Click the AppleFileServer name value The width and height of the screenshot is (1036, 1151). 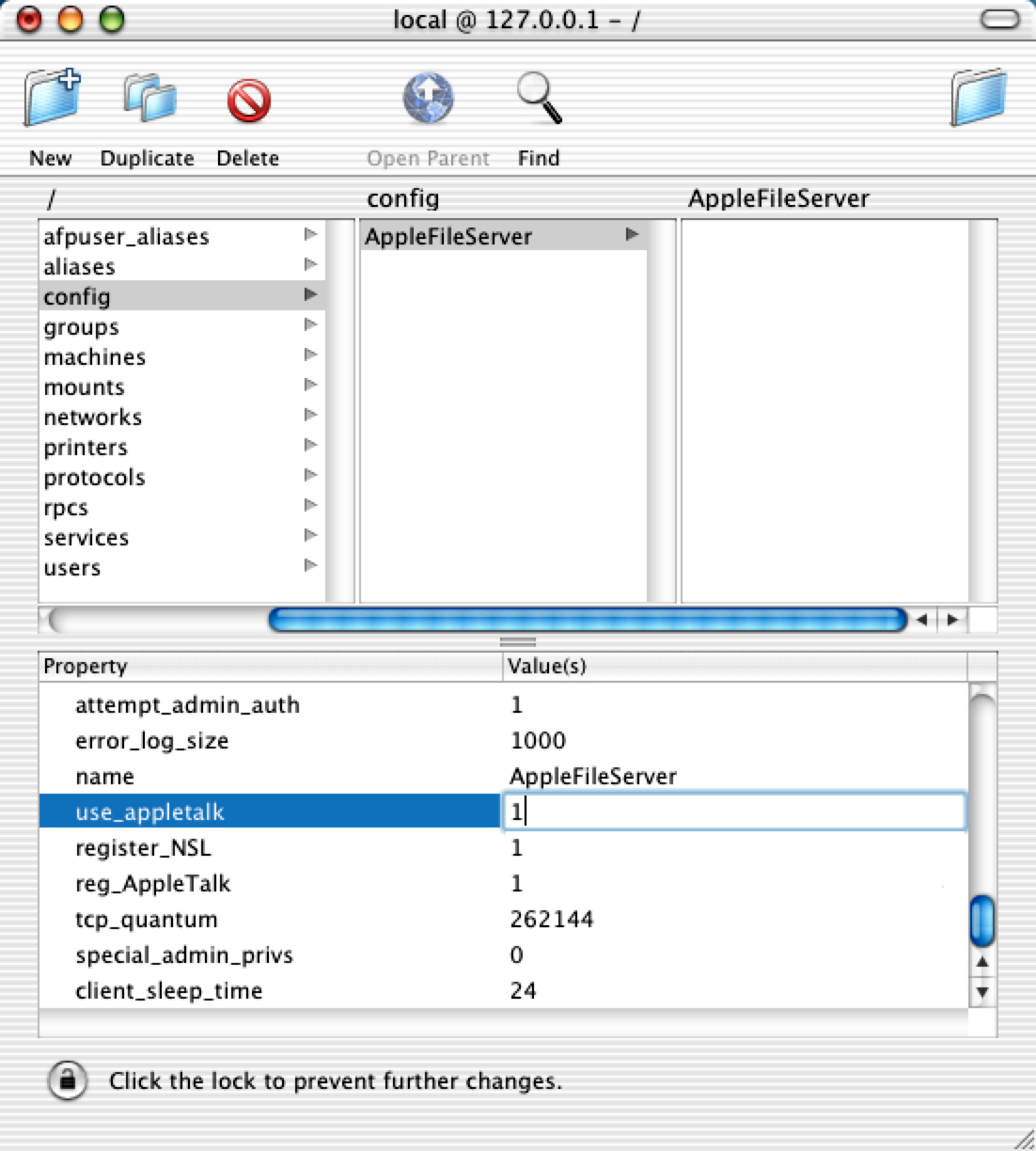[593, 776]
